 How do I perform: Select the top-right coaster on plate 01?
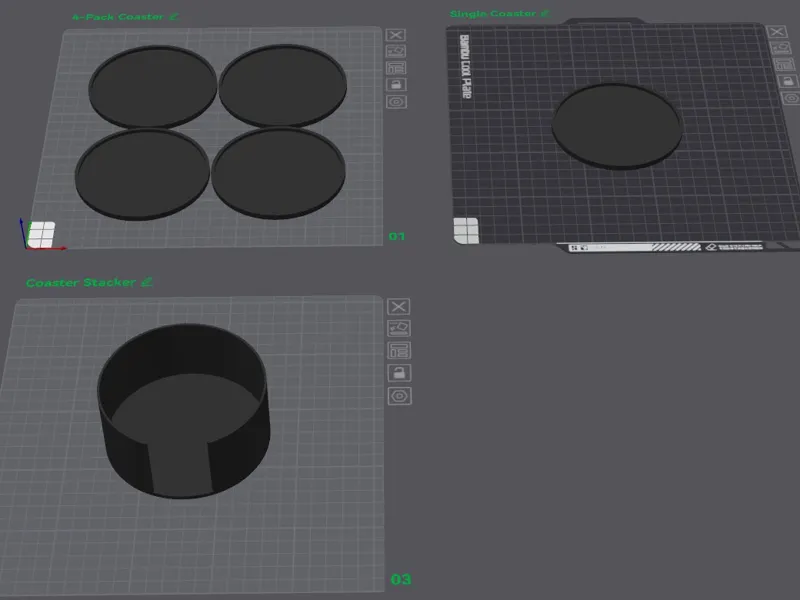(283, 85)
